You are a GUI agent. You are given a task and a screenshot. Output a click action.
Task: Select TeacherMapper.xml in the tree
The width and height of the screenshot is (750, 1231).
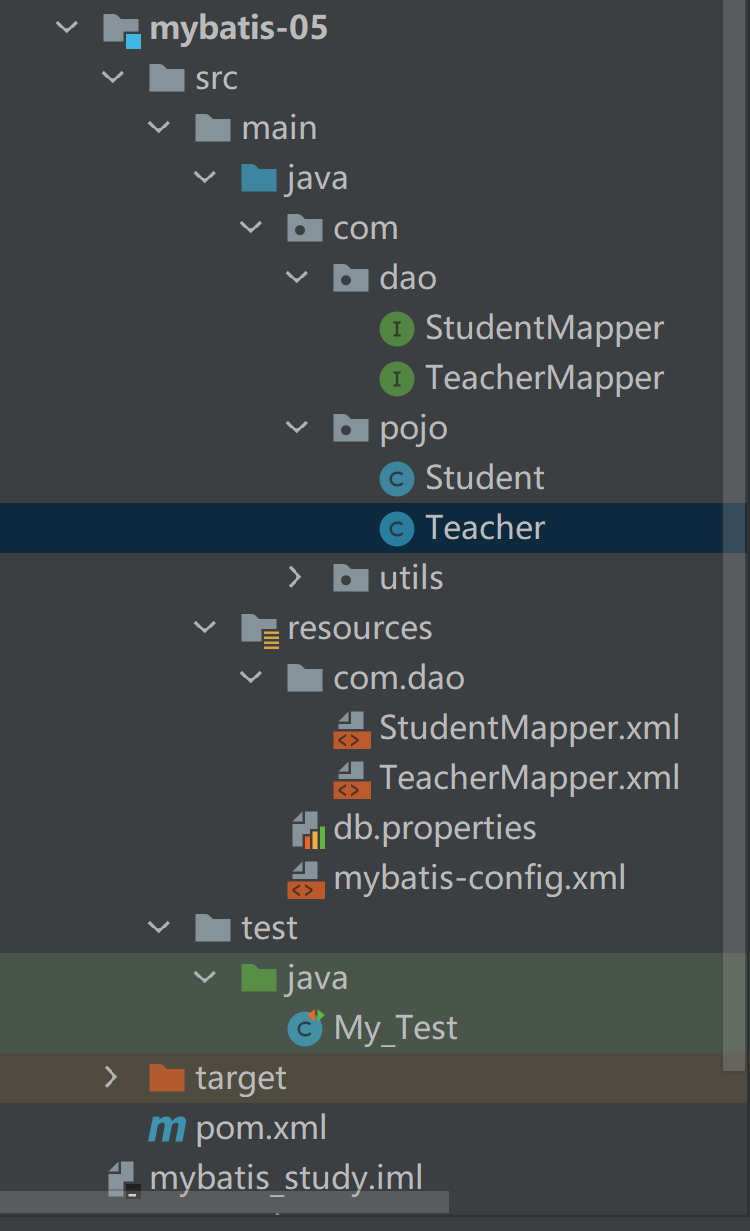pos(529,778)
